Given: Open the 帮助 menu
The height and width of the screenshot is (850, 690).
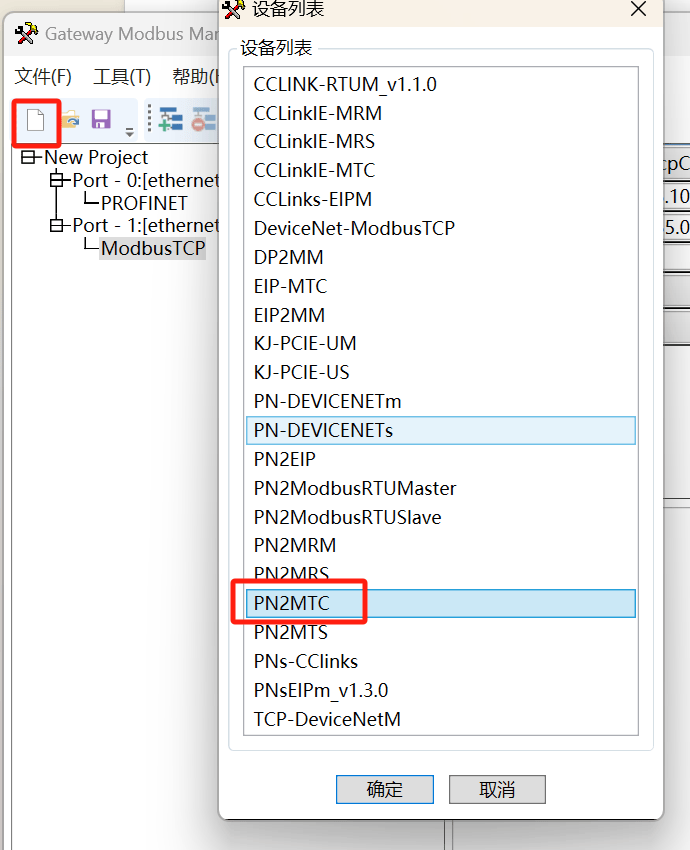Looking at the screenshot, I should point(195,76).
